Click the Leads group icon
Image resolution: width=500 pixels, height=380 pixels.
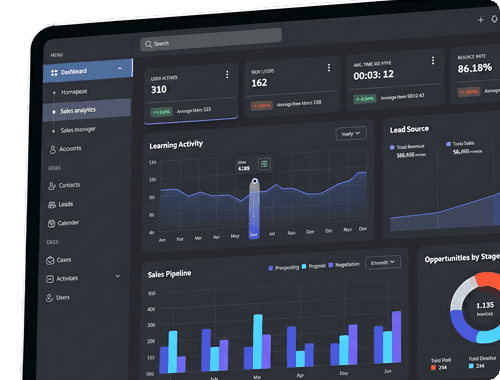(52, 205)
